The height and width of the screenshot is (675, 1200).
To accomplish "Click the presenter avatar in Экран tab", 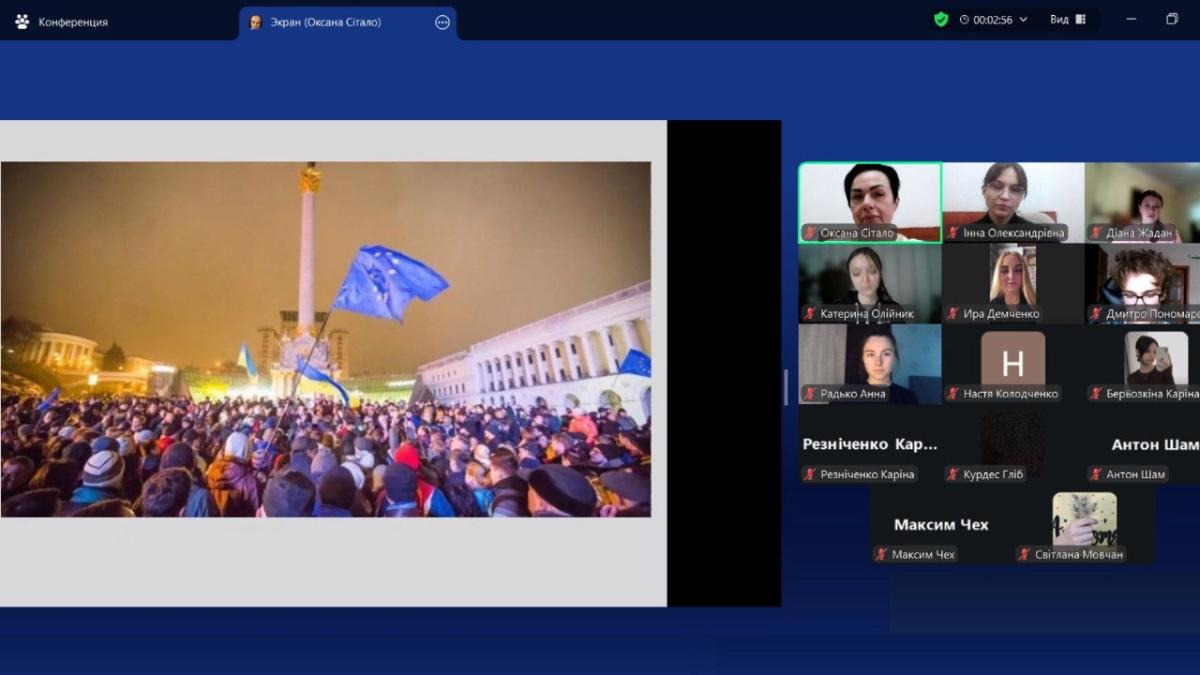I will pos(255,22).
